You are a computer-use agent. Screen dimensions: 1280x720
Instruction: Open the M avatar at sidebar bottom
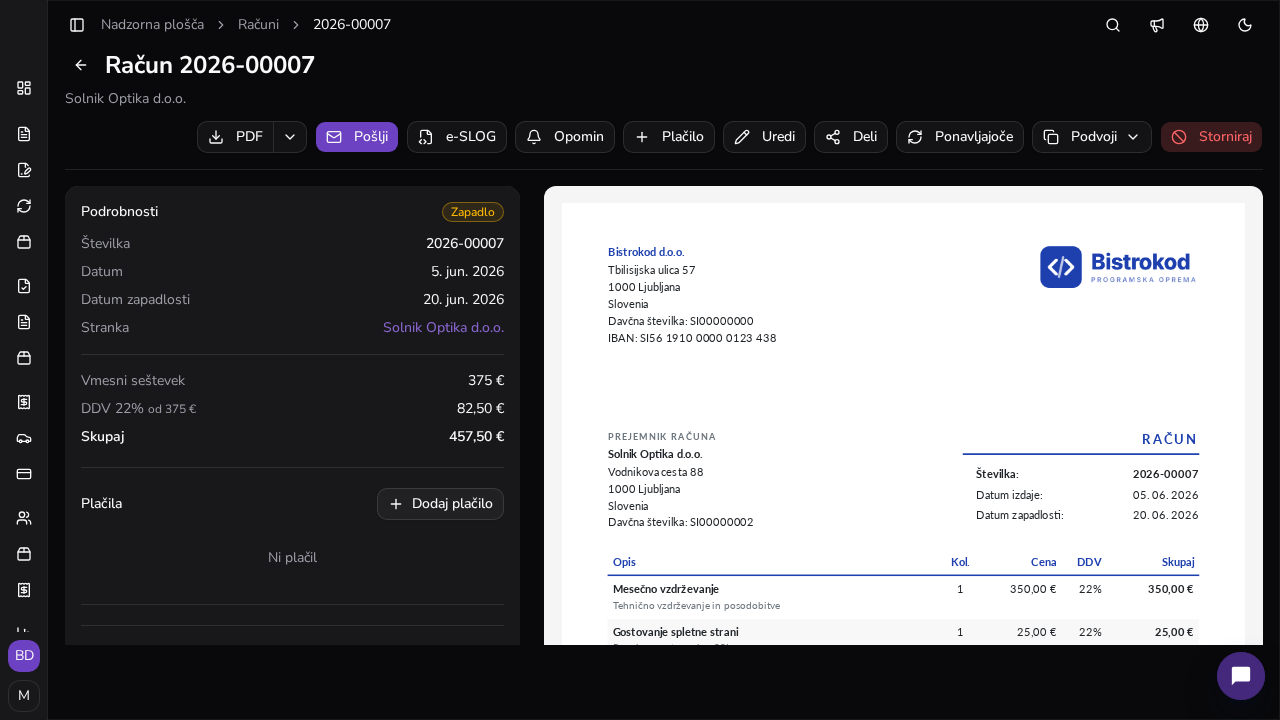pos(24,695)
